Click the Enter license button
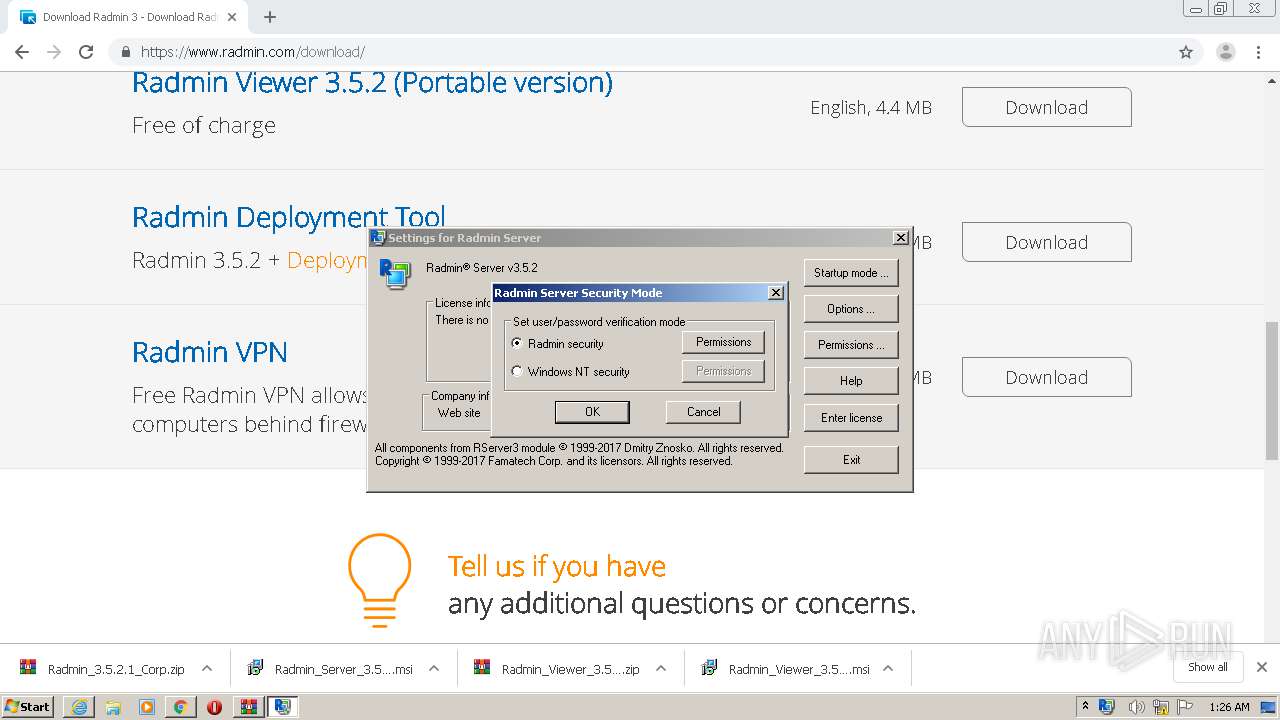This screenshot has width=1280, height=720. coord(851,418)
